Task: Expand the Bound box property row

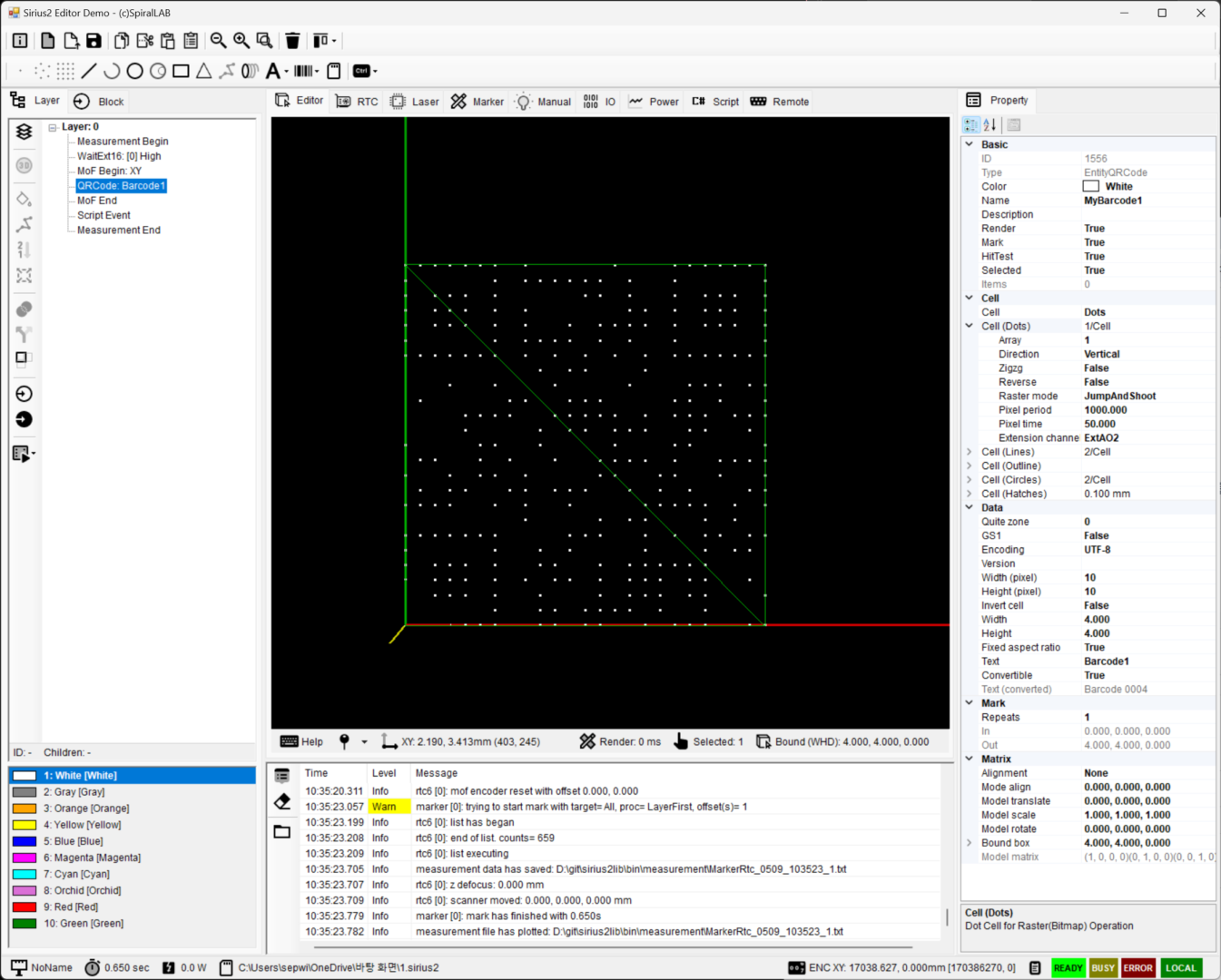Action: [x=969, y=843]
